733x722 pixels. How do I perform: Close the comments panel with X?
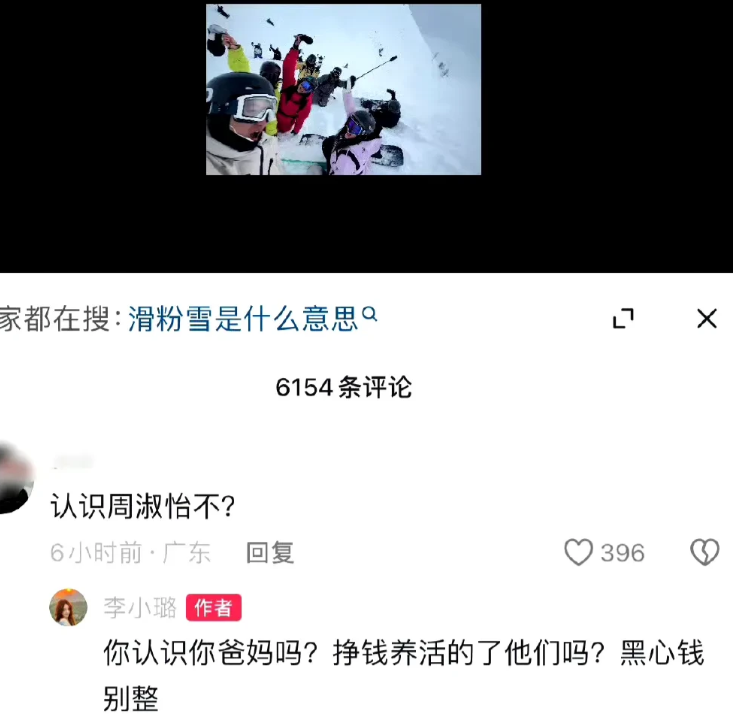[706, 318]
